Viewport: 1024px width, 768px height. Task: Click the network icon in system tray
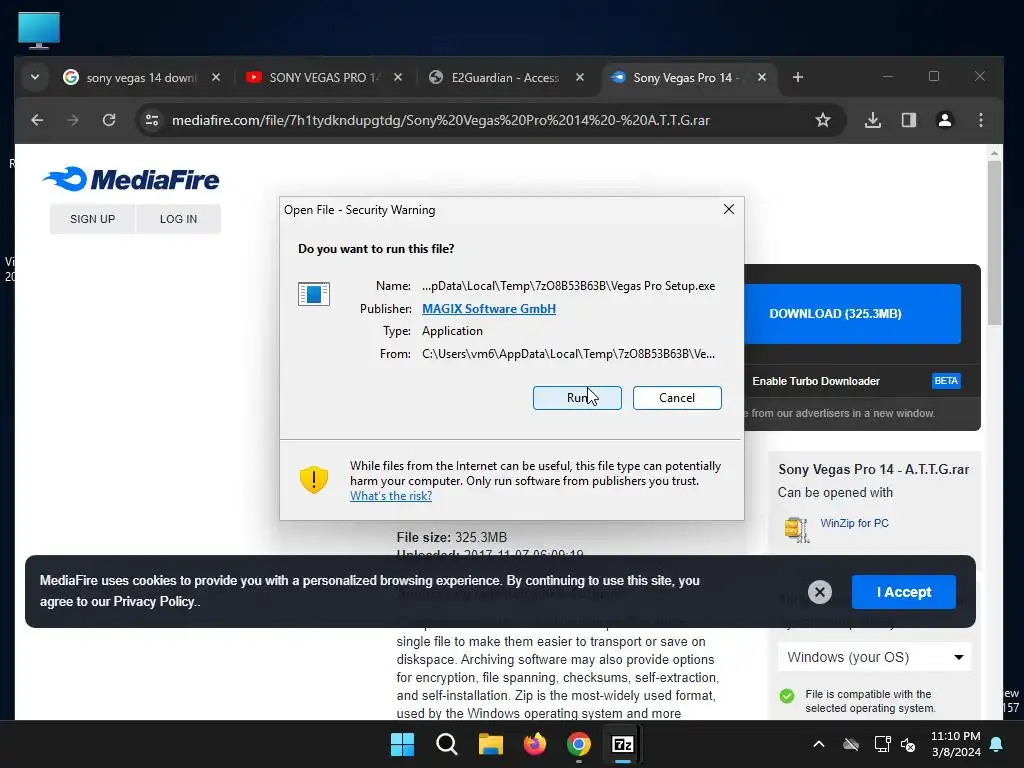tap(882, 744)
